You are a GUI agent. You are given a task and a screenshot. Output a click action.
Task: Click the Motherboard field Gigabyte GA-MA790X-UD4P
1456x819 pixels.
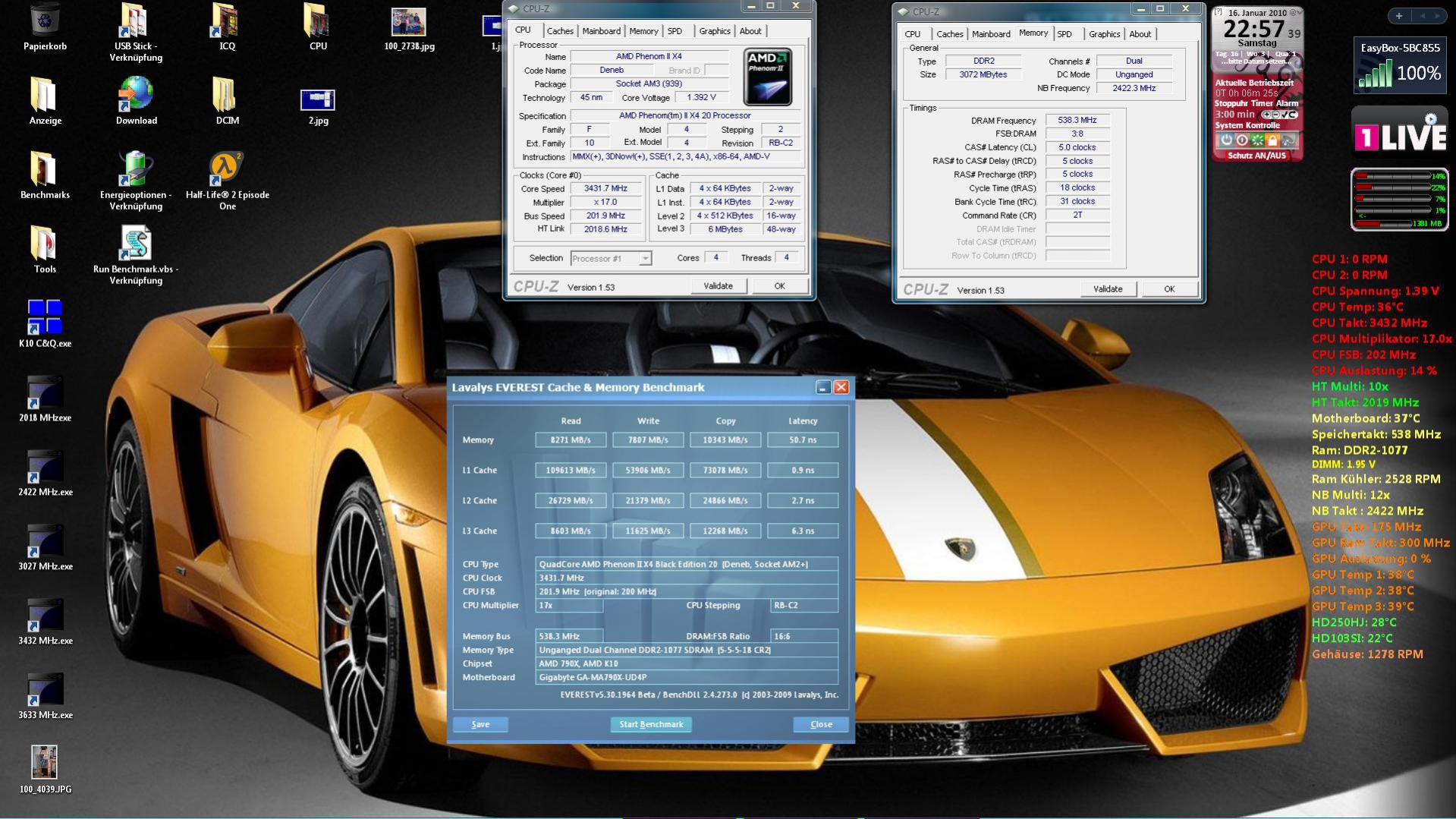[x=687, y=678]
